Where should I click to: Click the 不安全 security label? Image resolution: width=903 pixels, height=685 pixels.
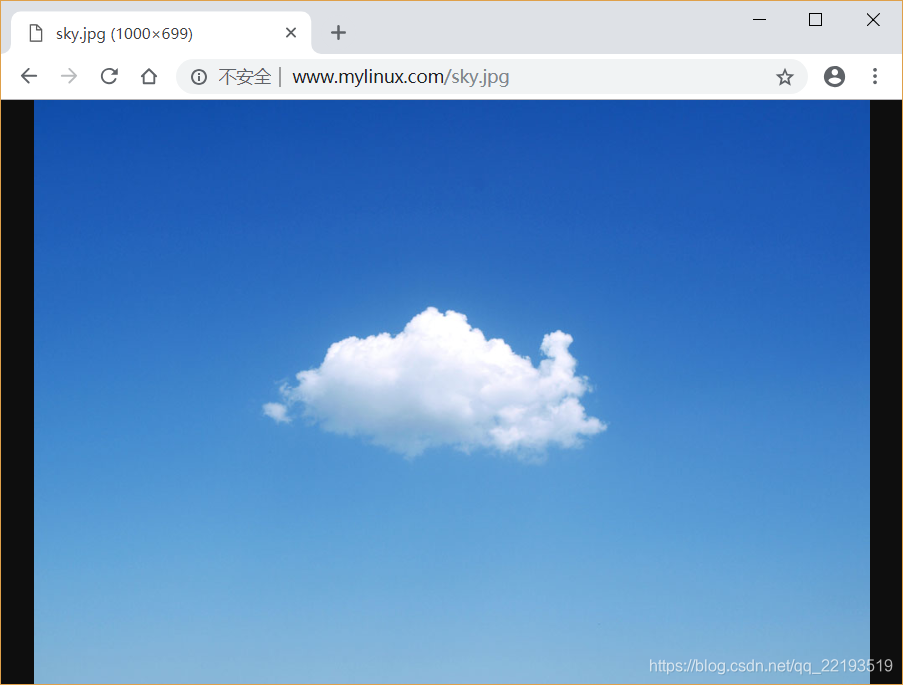[x=244, y=77]
